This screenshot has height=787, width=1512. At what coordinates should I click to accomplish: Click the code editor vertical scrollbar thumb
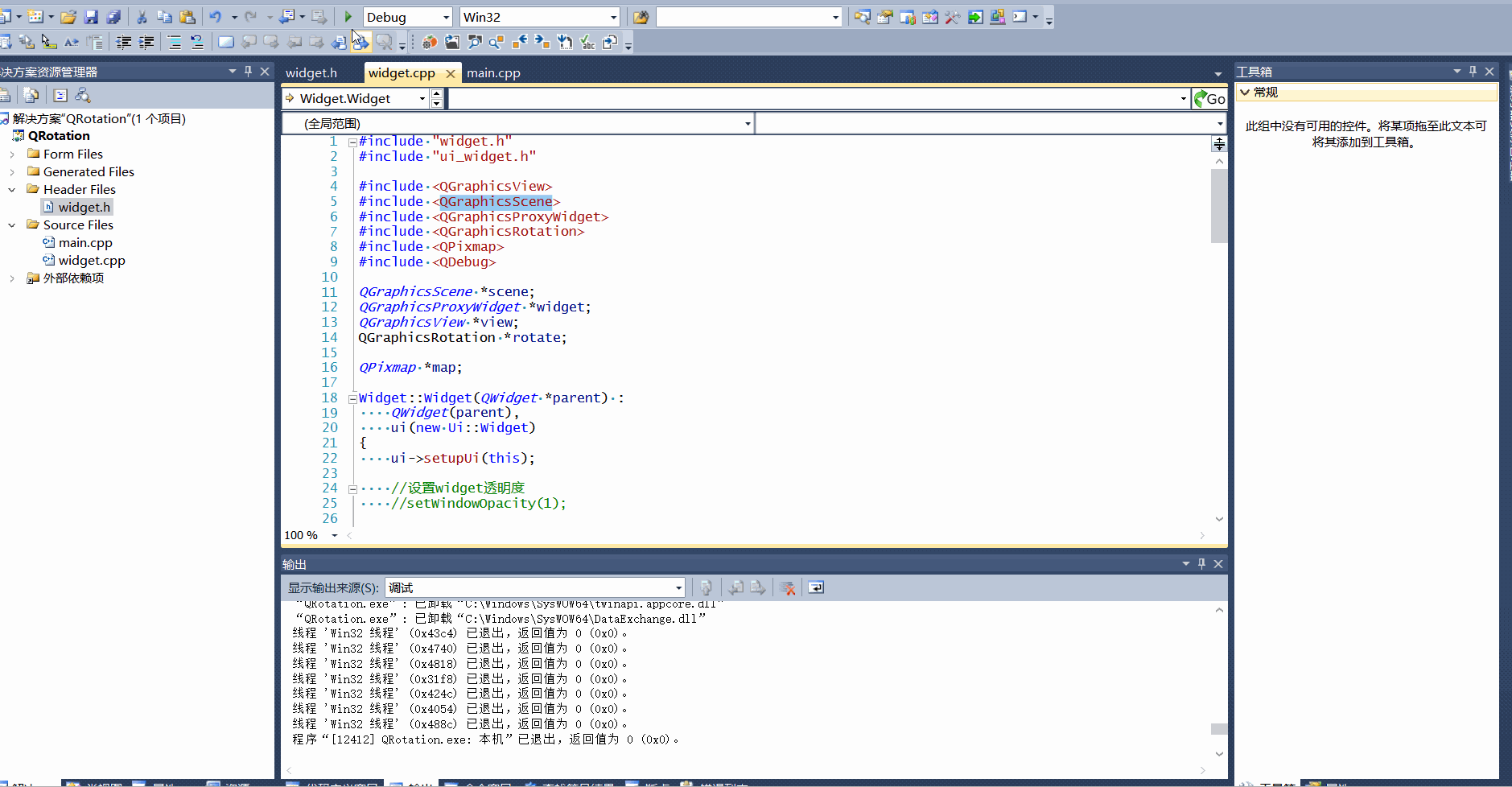coord(1219,205)
